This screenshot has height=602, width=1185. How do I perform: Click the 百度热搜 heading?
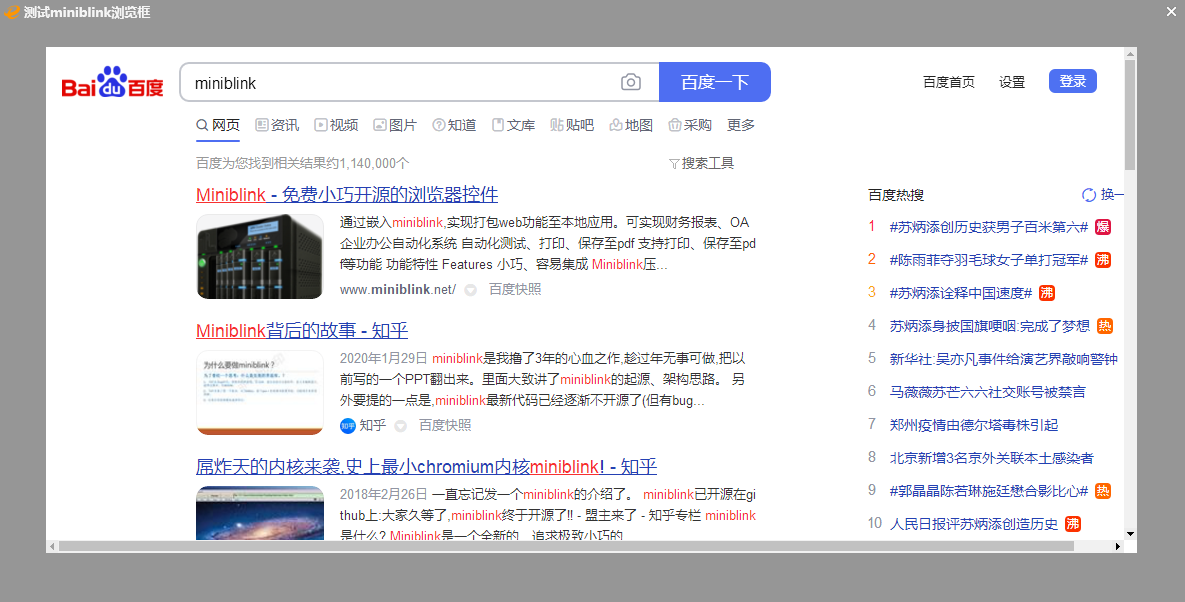(x=896, y=195)
